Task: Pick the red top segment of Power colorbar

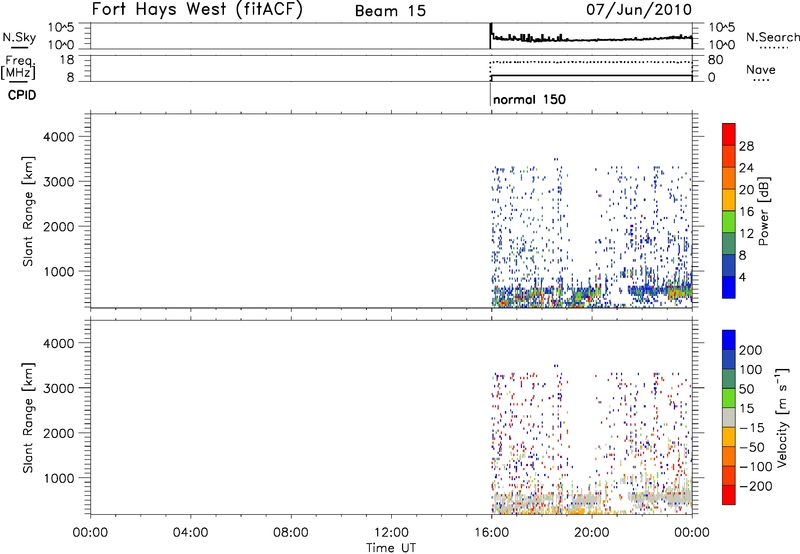Action: pyautogui.click(x=729, y=134)
